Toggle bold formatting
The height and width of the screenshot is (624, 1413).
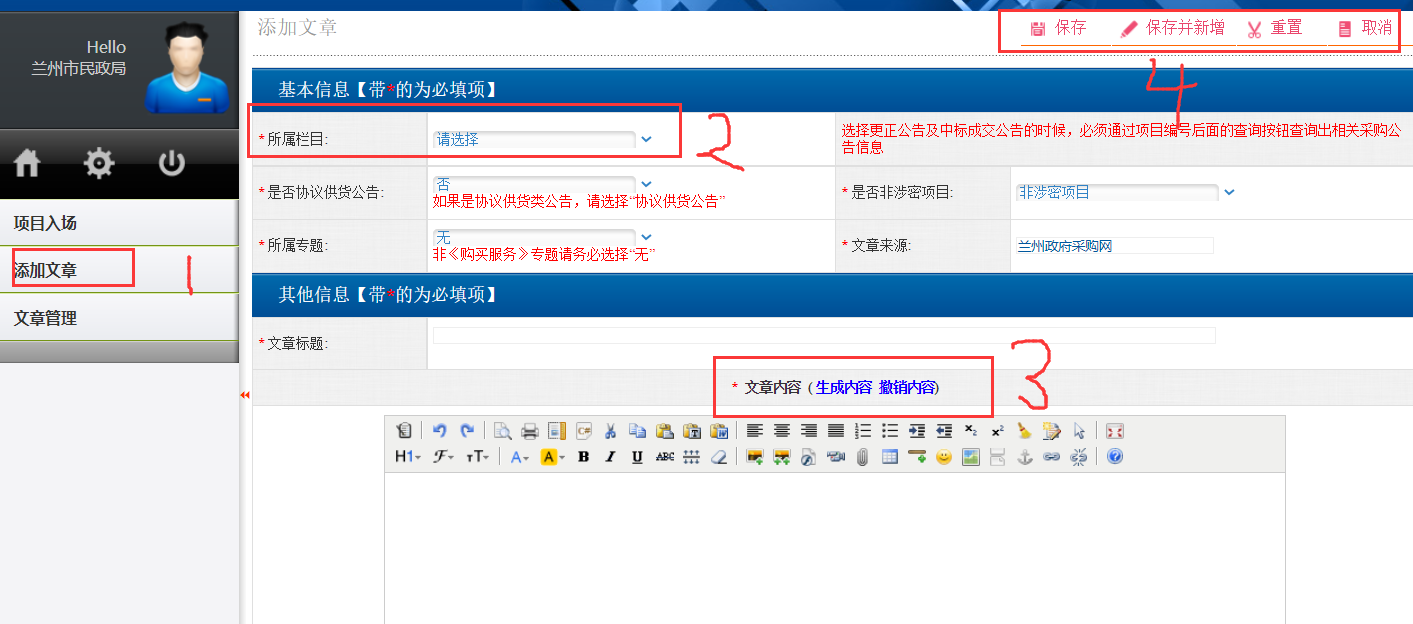tap(584, 457)
